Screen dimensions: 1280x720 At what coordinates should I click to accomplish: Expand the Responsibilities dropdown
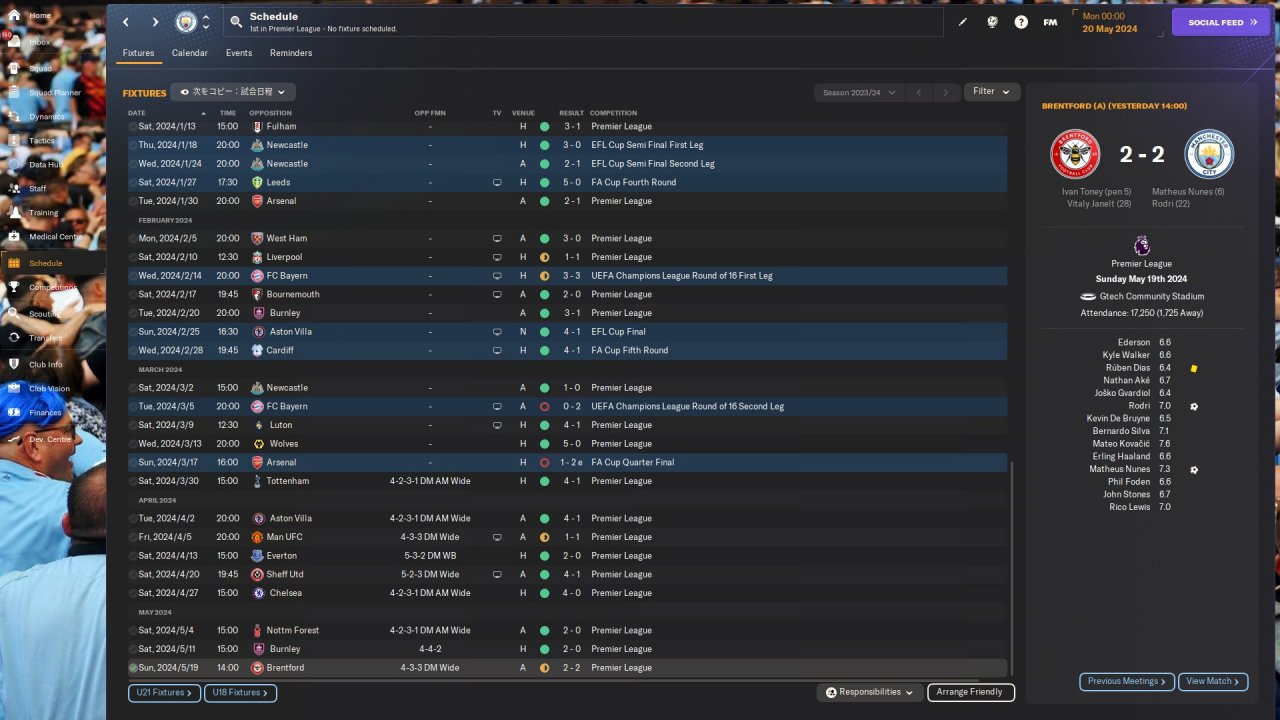click(x=868, y=692)
